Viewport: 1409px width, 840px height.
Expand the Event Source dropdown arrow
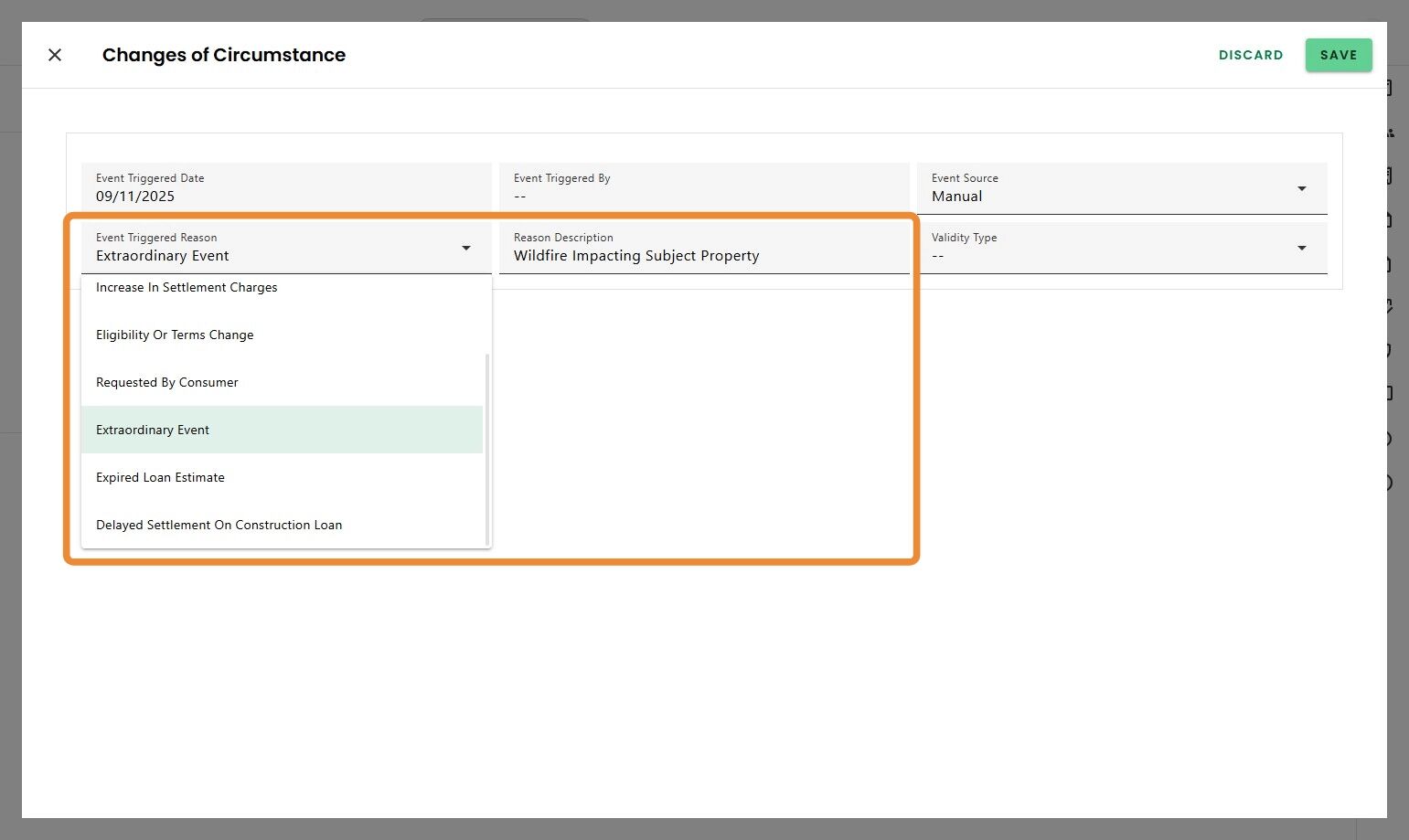(x=1301, y=189)
